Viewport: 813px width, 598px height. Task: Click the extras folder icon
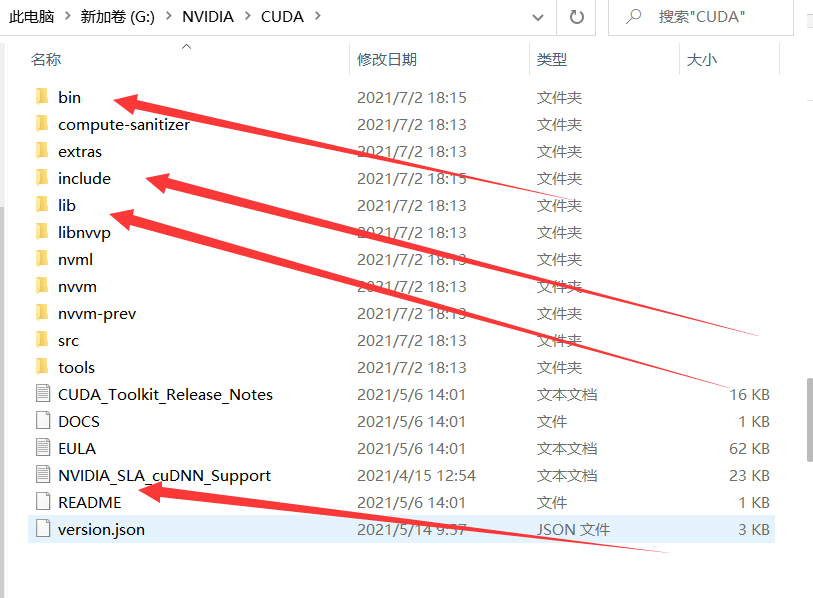(43, 150)
